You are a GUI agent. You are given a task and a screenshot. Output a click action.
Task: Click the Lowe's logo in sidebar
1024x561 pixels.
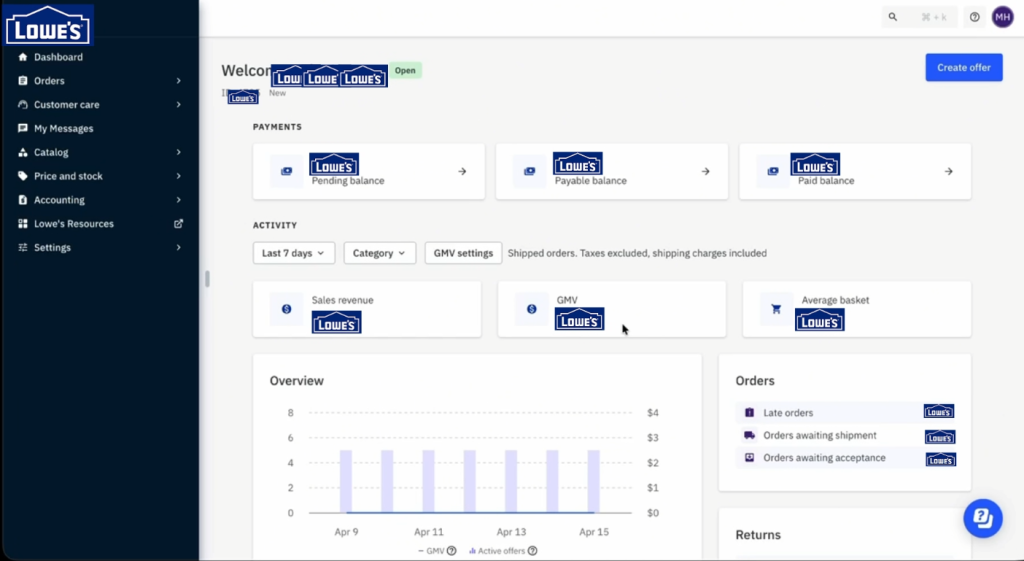coord(48,25)
